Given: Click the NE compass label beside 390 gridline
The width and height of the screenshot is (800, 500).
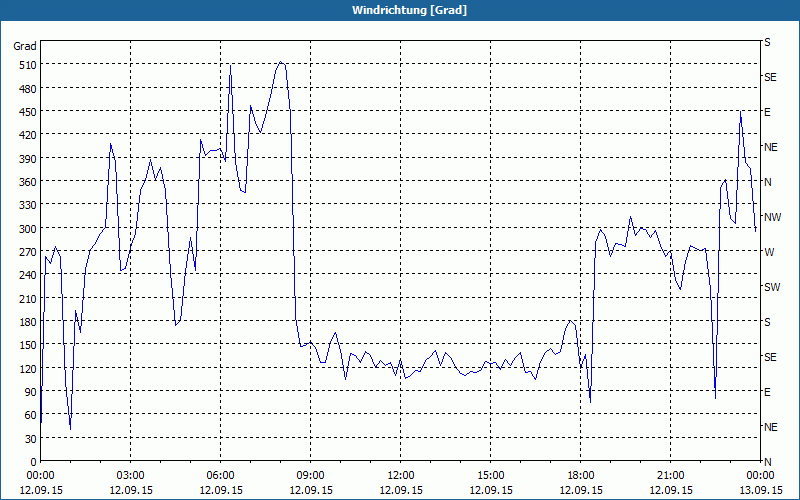Looking at the screenshot, I should (x=770, y=147).
